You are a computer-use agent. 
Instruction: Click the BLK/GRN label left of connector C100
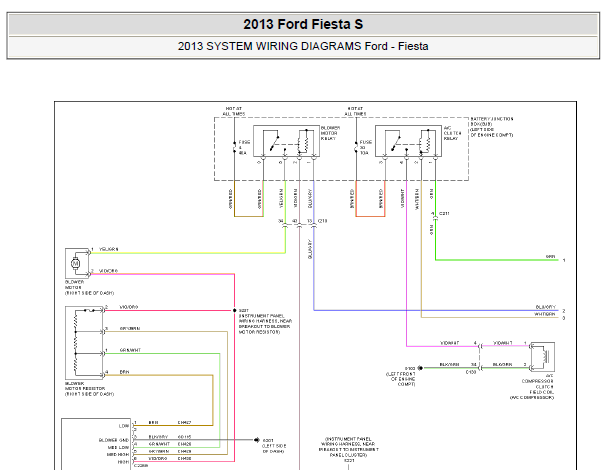(450, 364)
